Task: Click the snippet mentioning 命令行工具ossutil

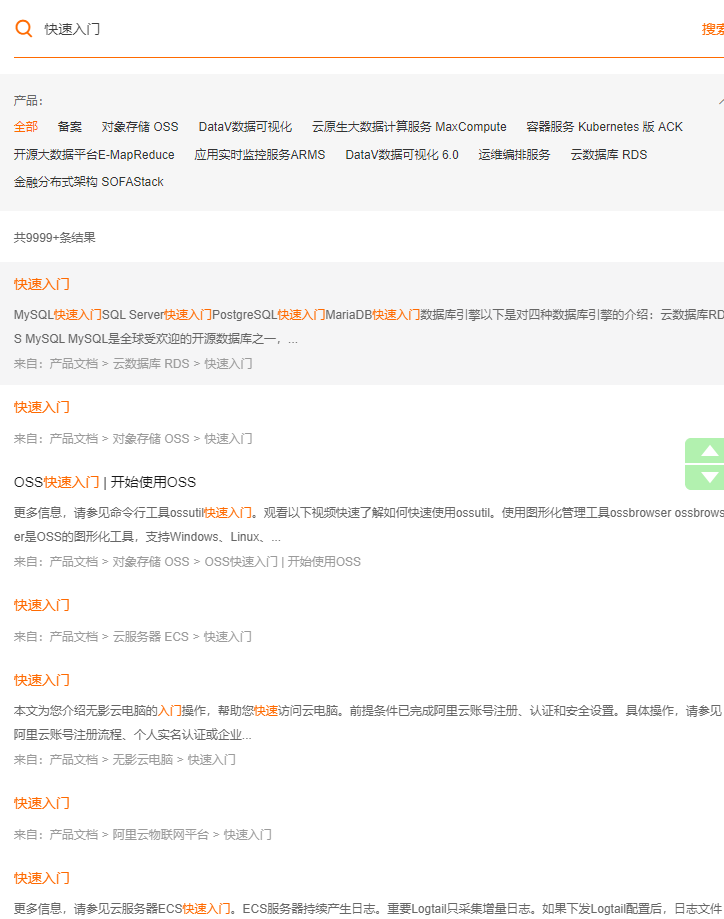Action: [x=369, y=525]
